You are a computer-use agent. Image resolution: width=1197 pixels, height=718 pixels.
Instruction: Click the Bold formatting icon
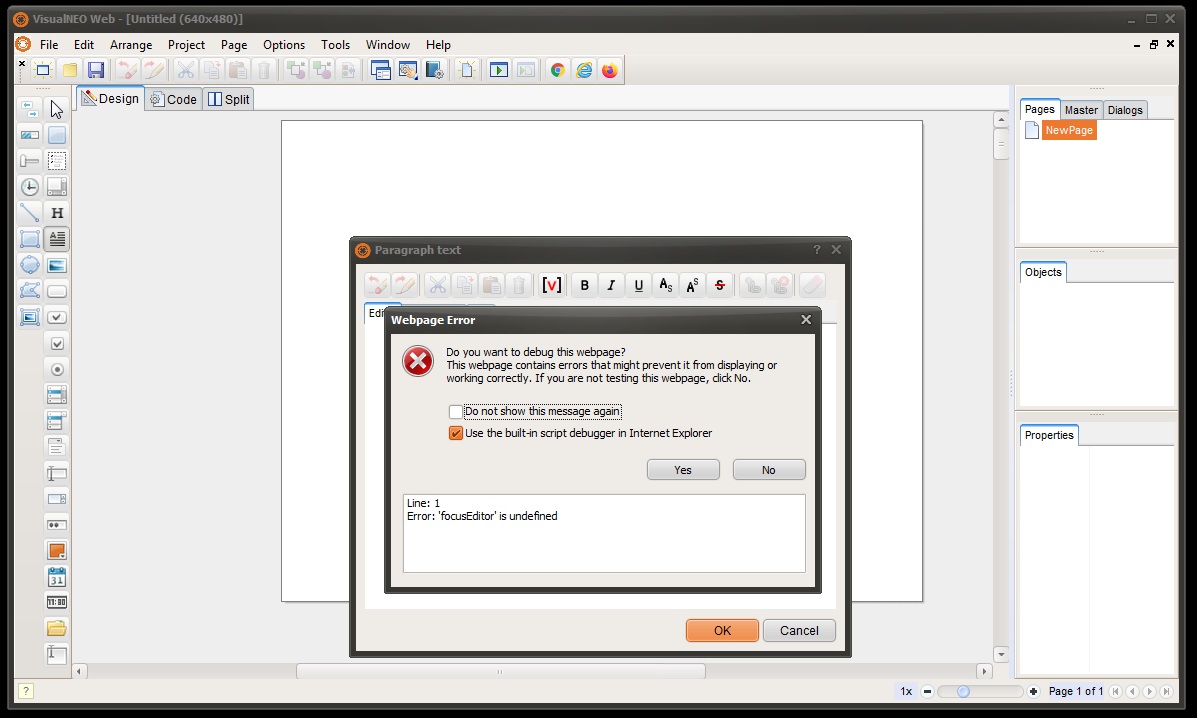click(585, 285)
